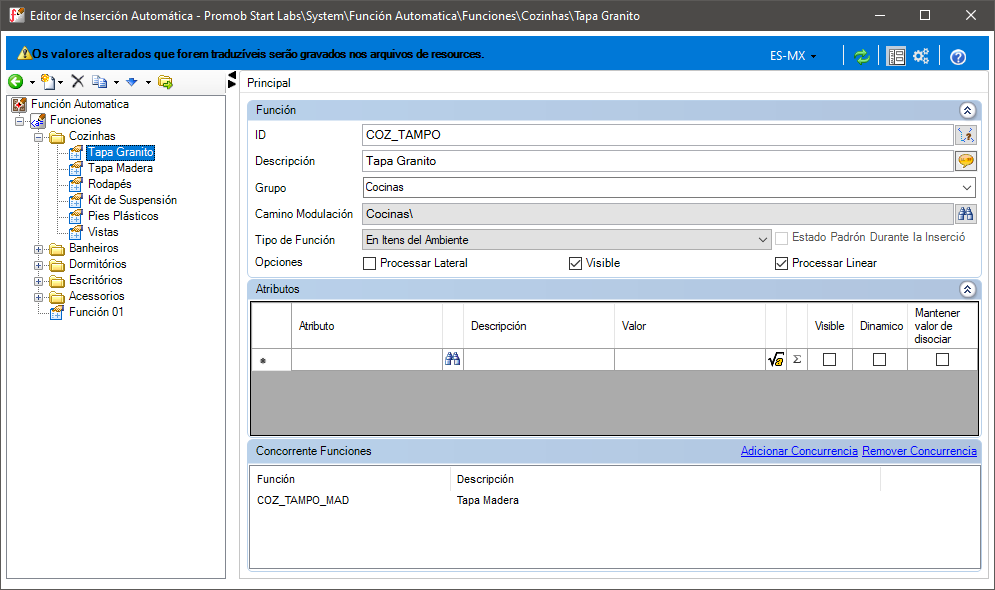Click the square root formula icon

pyautogui.click(x=775, y=360)
